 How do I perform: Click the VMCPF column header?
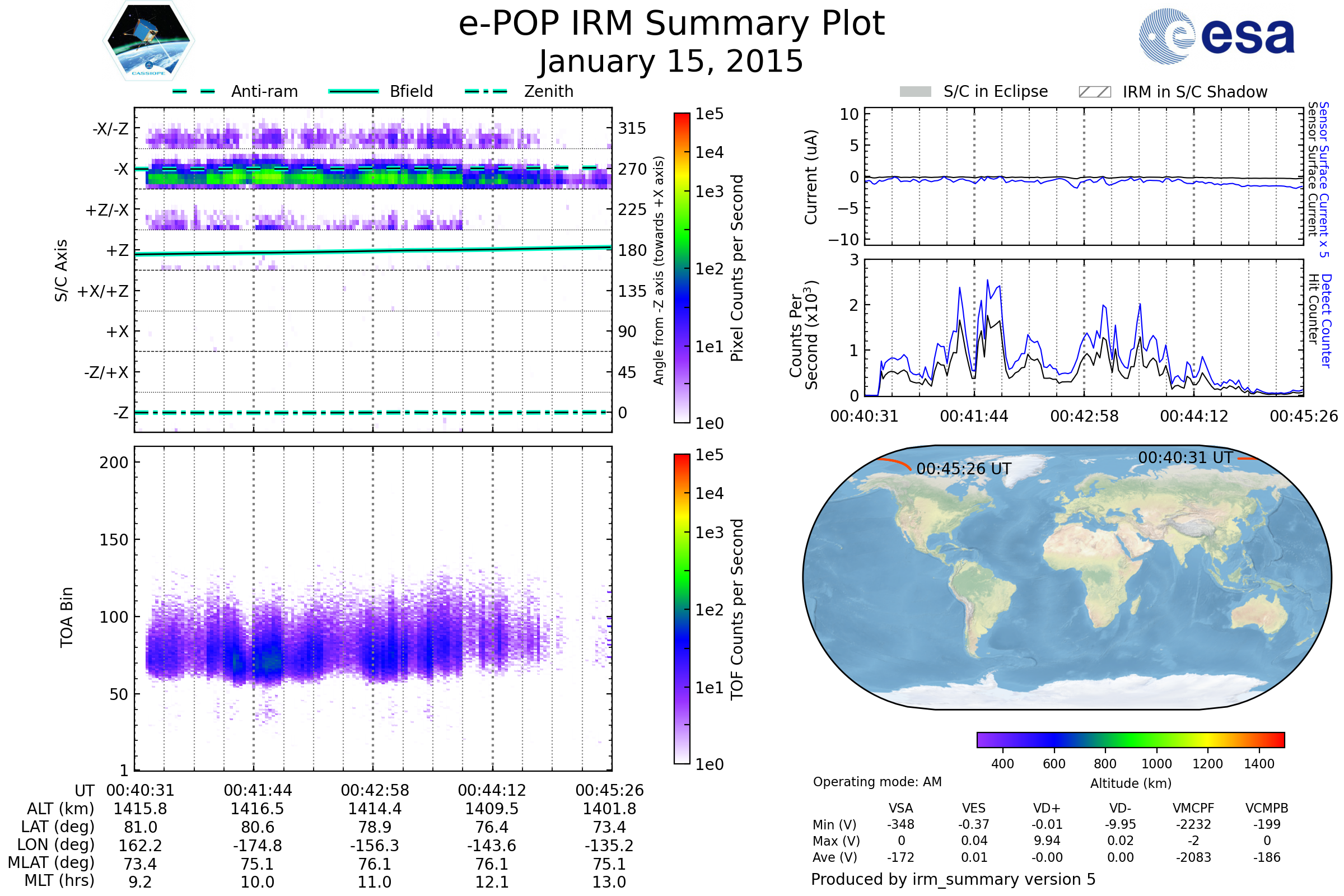click(1193, 808)
